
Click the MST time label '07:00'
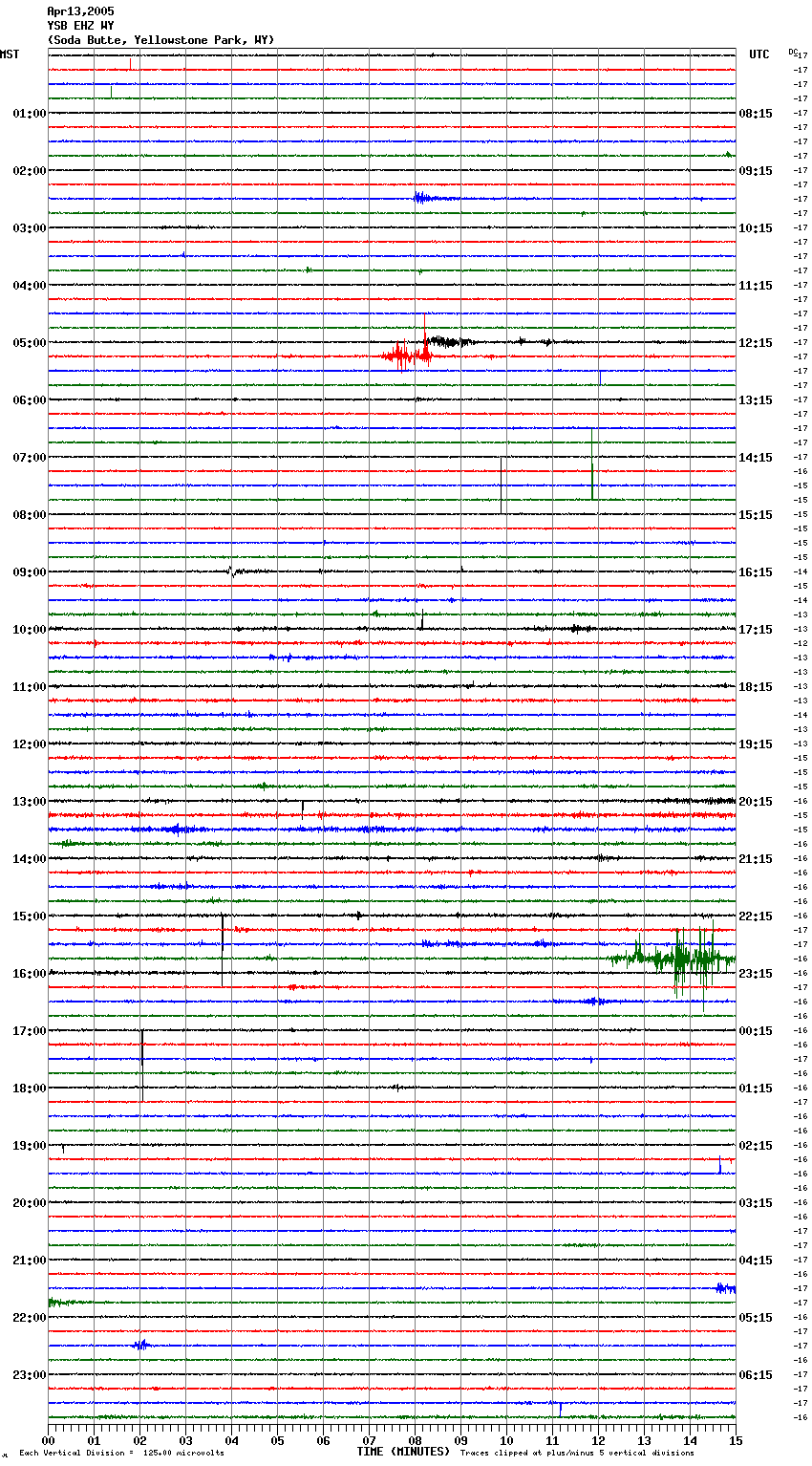[x=30, y=458]
